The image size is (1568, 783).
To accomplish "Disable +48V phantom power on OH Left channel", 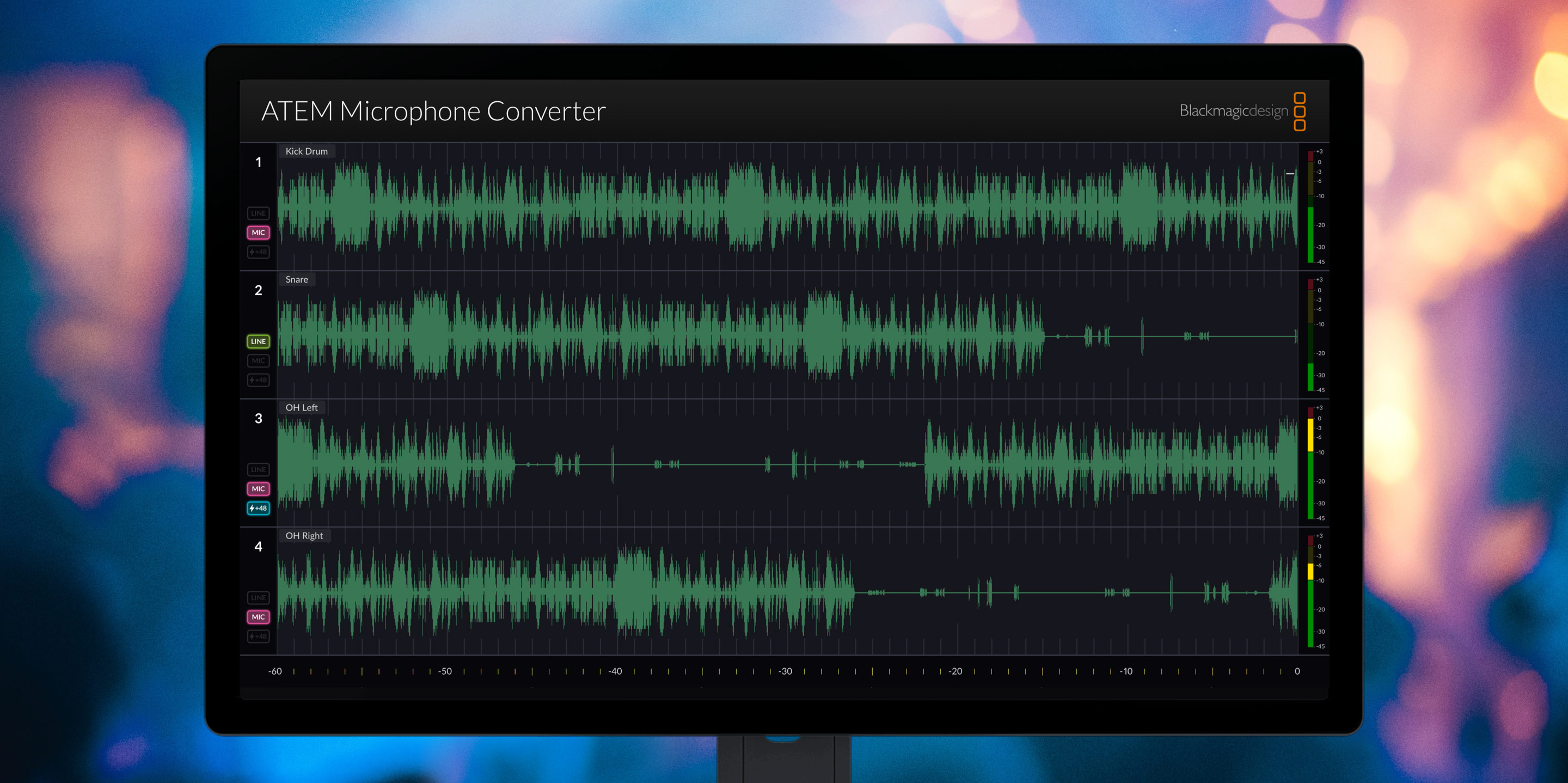I will [x=258, y=508].
